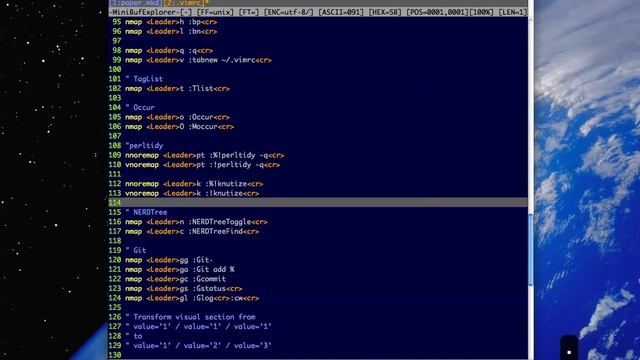
Task: Click the " NERDTree comment line
Action: coord(146,212)
